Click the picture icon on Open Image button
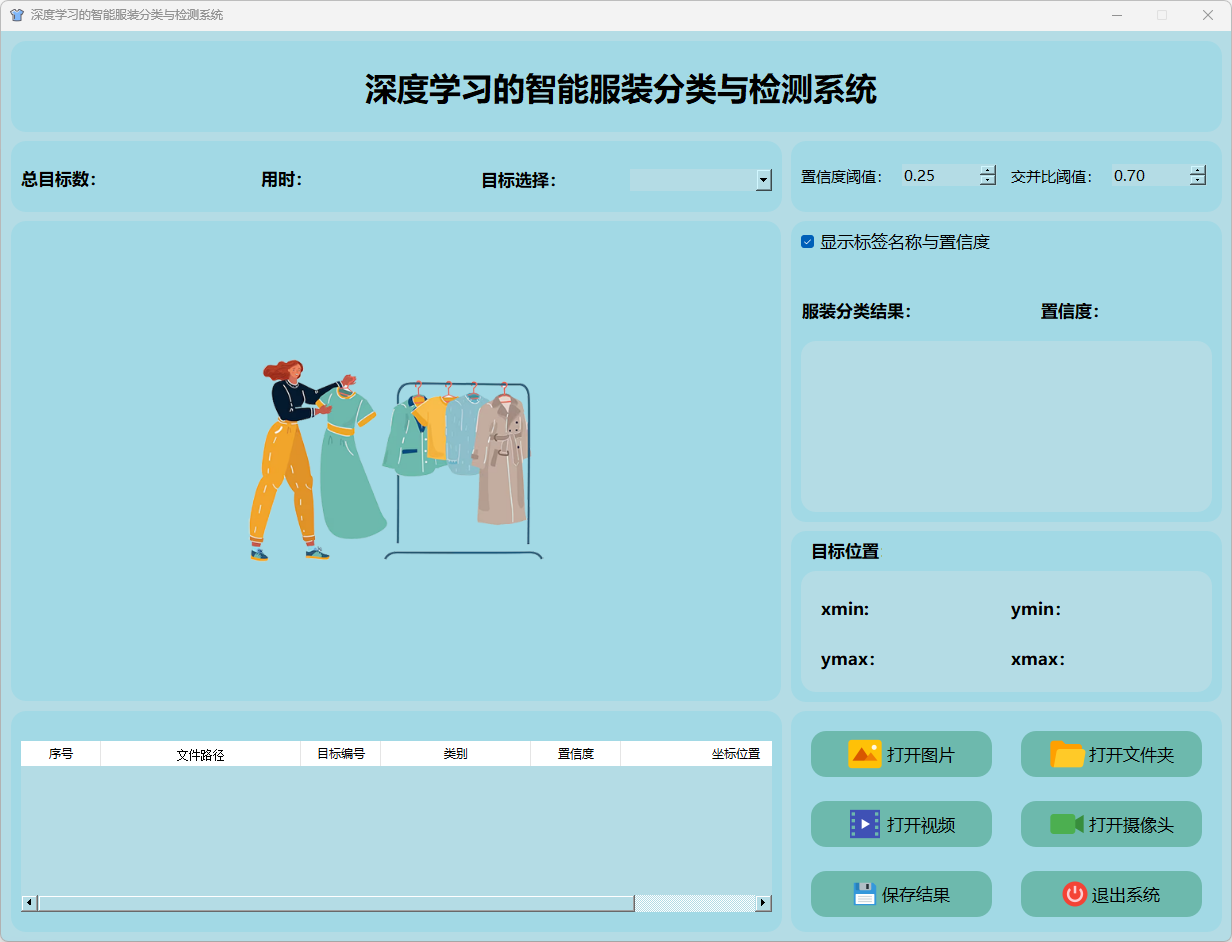 coord(864,754)
